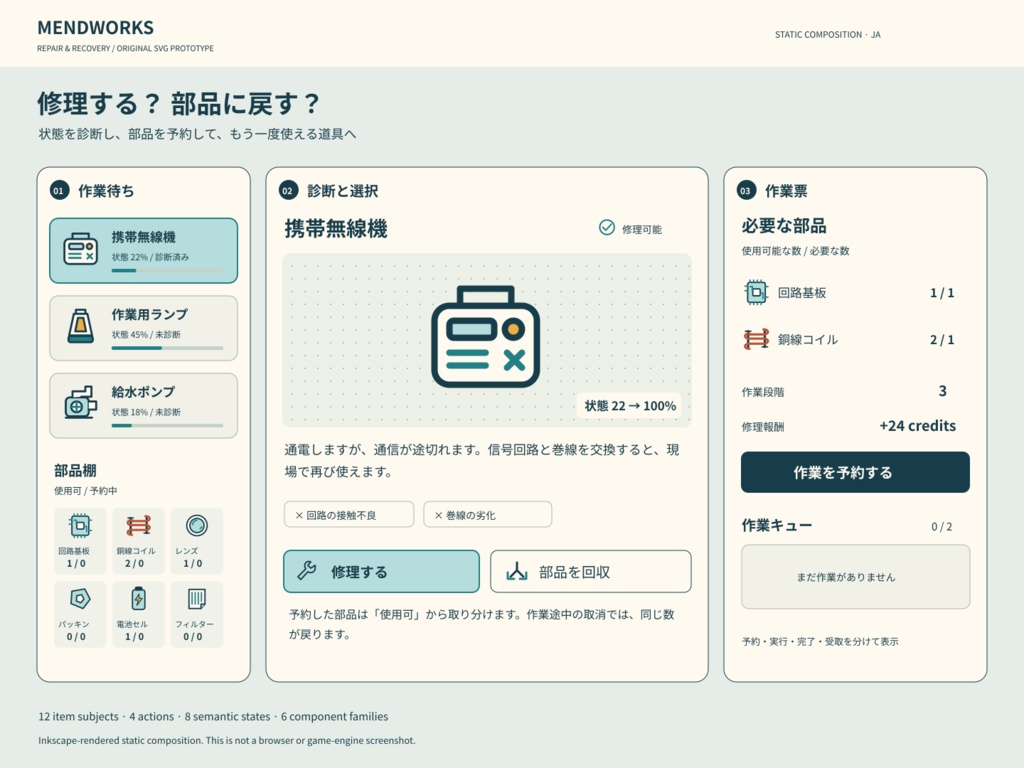Click the 修理報酬 label
Image resolution: width=1024 pixels, height=768 pixels.
(763, 427)
